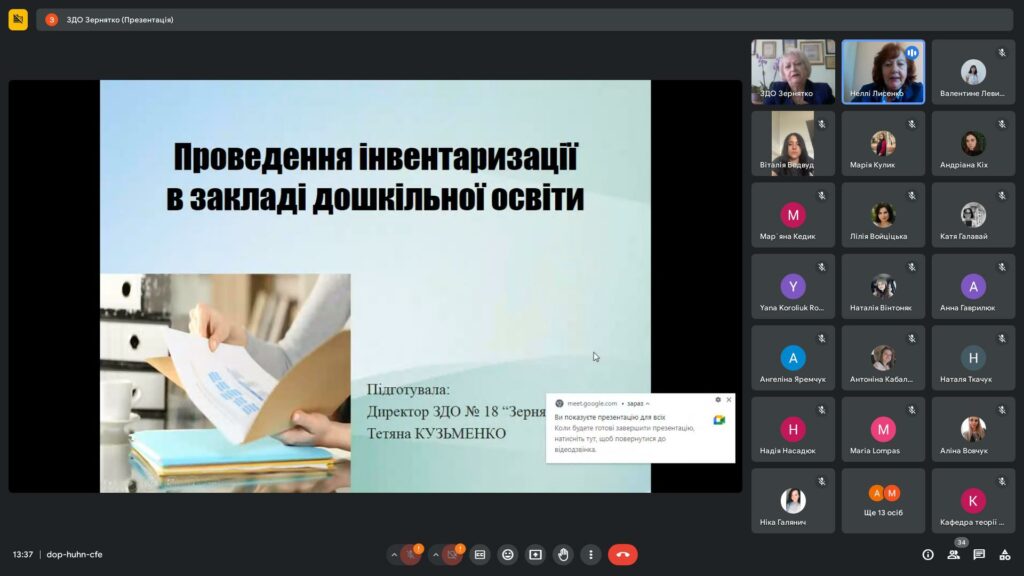The image size is (1024, 576).
Task: Turn on closed captions
Action: (x=480, y=554)
